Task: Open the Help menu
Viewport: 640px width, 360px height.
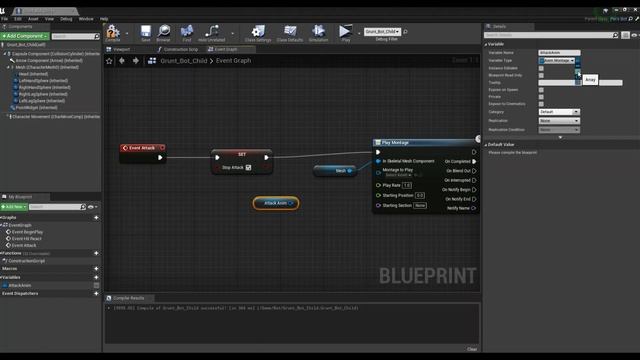Action: pos(104,19)
